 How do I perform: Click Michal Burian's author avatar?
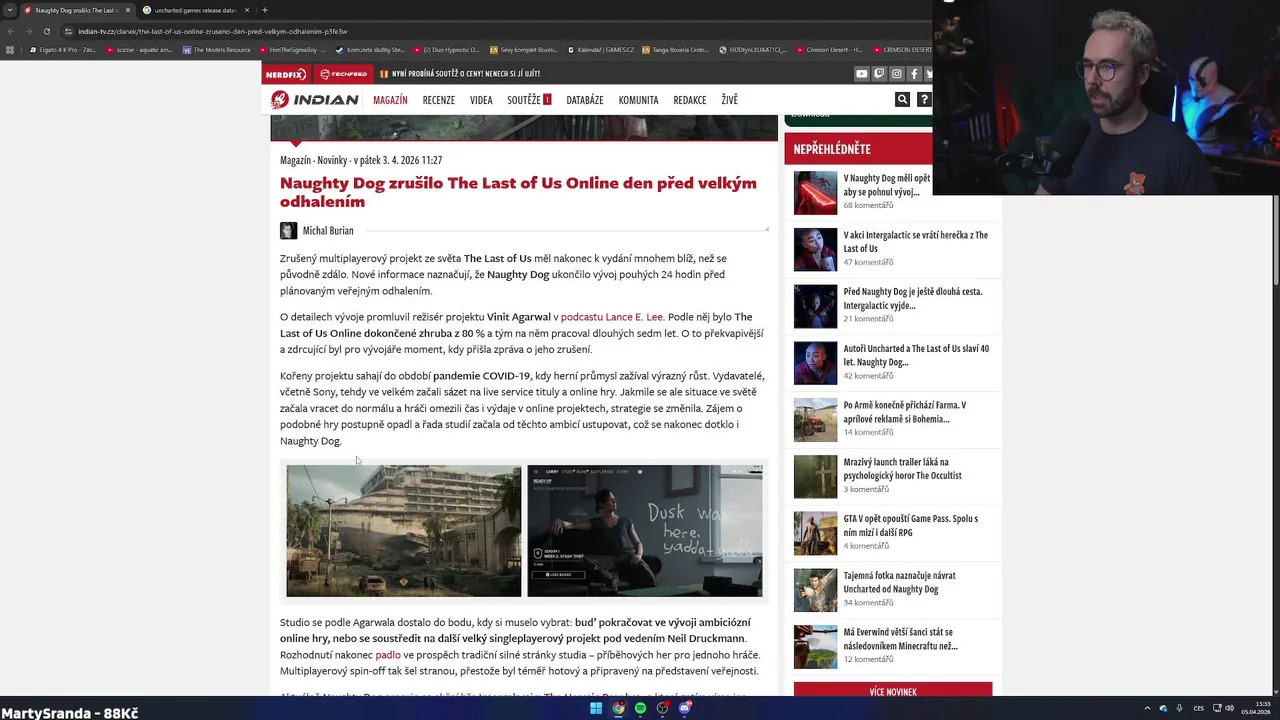[288, 231]
